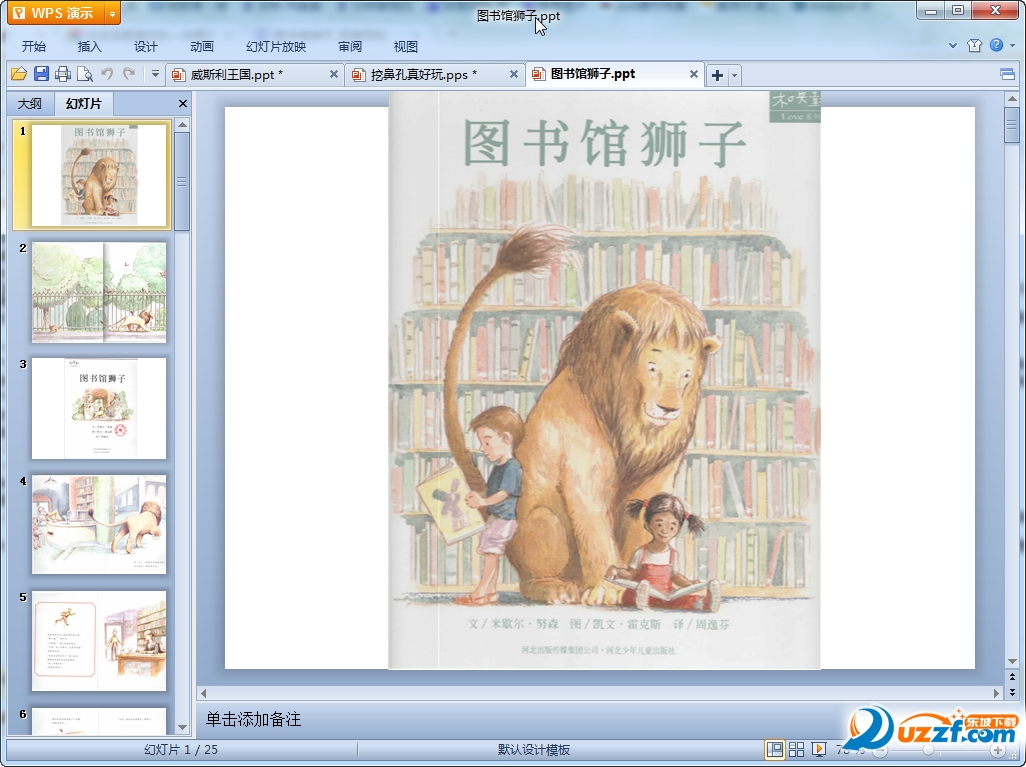
Task: Select slide 4 thumbnail with walking lion
Action: click(99, 525)
